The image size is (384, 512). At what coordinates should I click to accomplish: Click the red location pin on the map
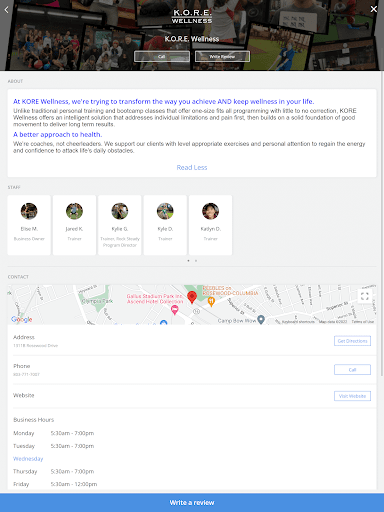[192, 297]
